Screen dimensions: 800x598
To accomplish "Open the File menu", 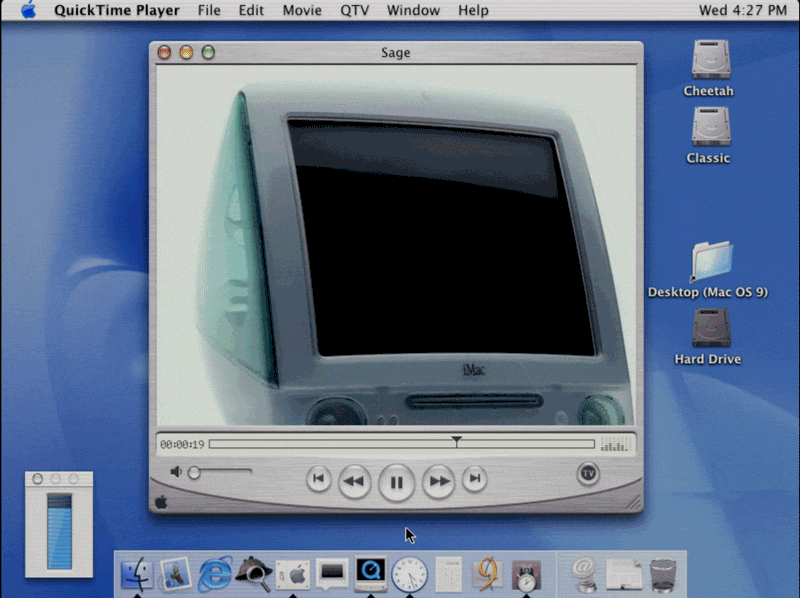I will (209, 10).
